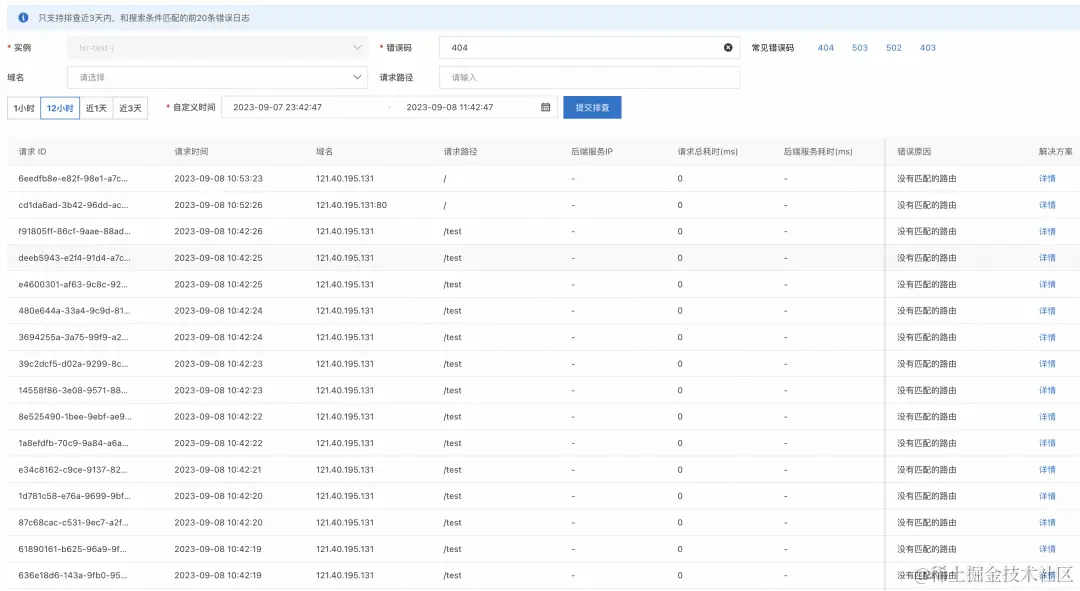Open 详情 for request 480e644a
The width and height of the screenshot is (1080, 591).
click(1047, 311)
